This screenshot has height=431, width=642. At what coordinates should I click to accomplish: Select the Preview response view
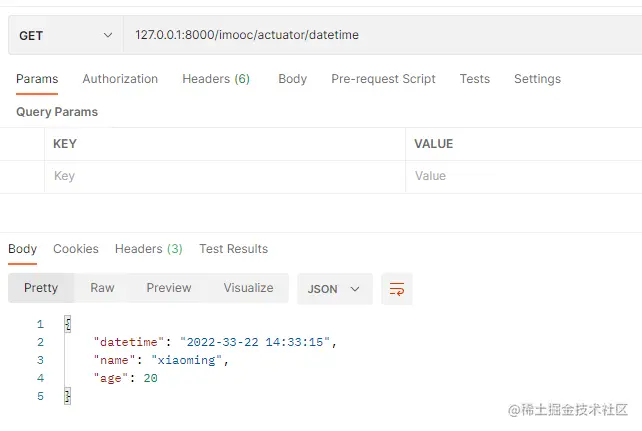coord(168,288)
